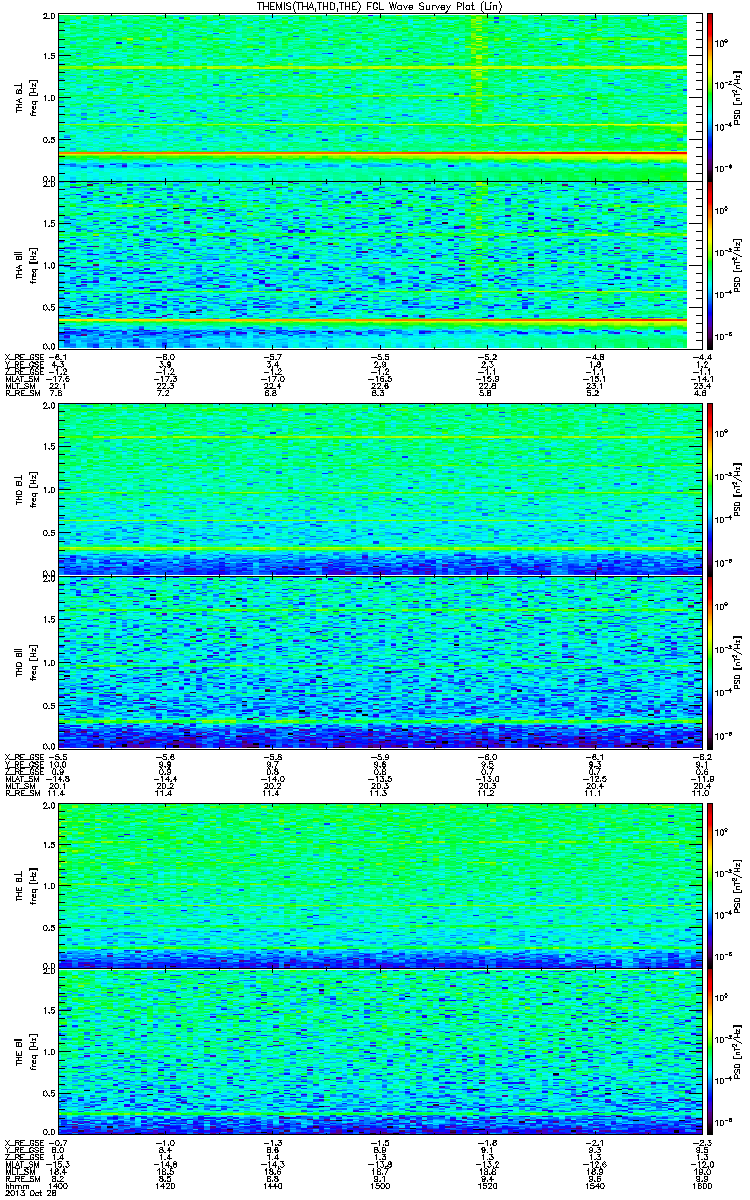Click the THD B∥ freq [Hz] axis label

click(25, 661)
